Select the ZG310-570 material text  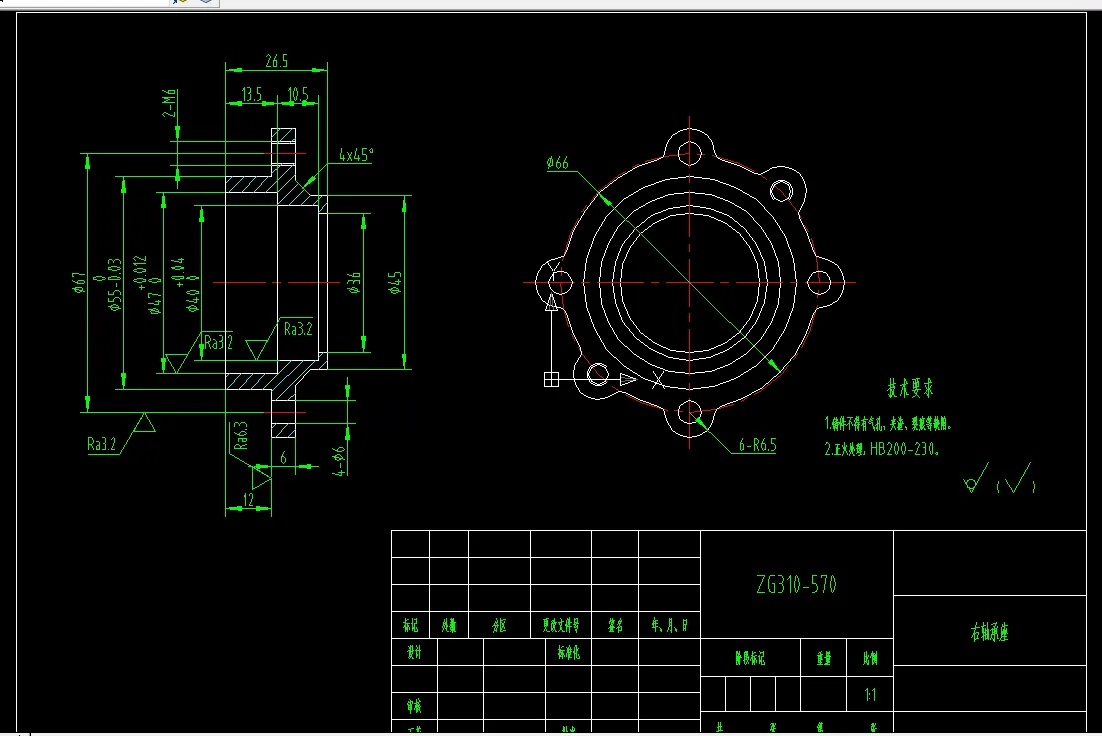coord(796,584)
